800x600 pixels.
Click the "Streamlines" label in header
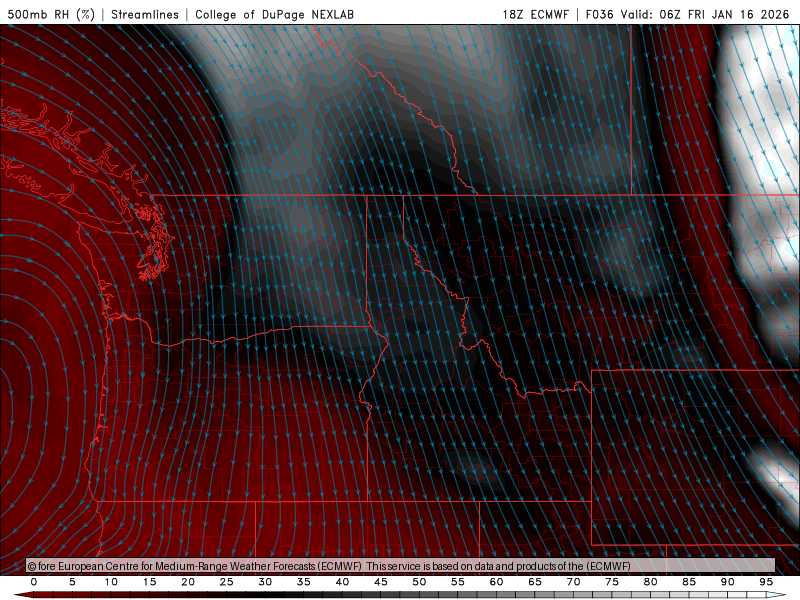(145, 14)
